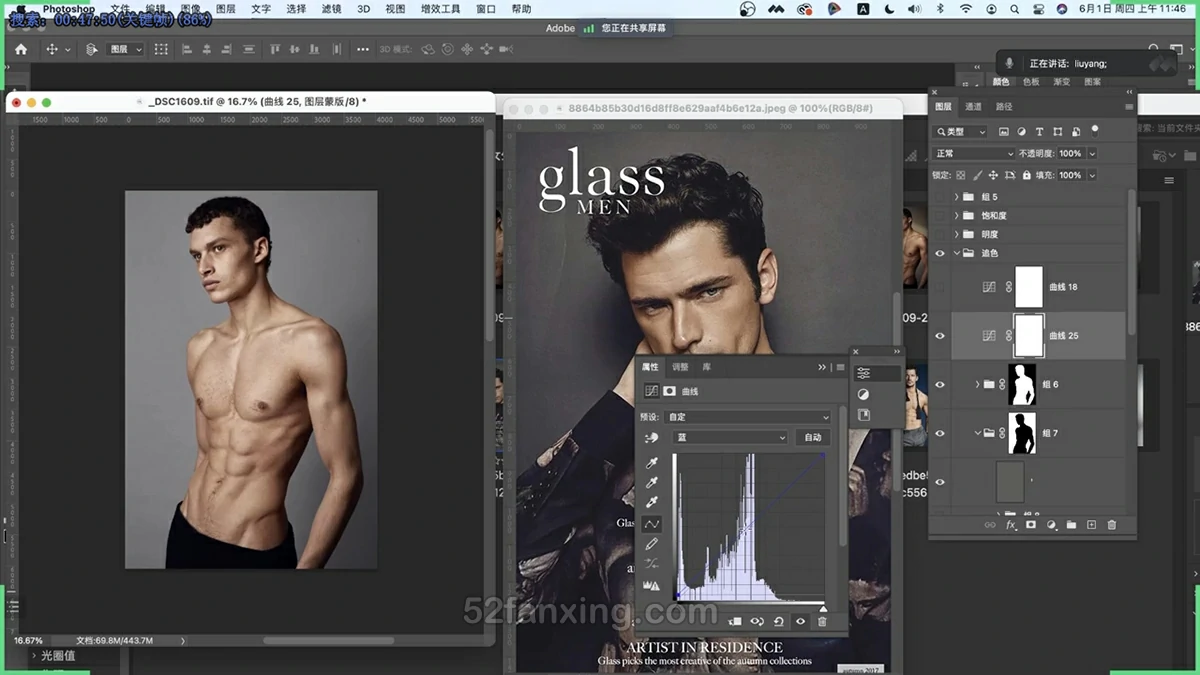Open the blend mode 正常 dropdown
The image size is (1200, 675).
[x=974, y=154]
